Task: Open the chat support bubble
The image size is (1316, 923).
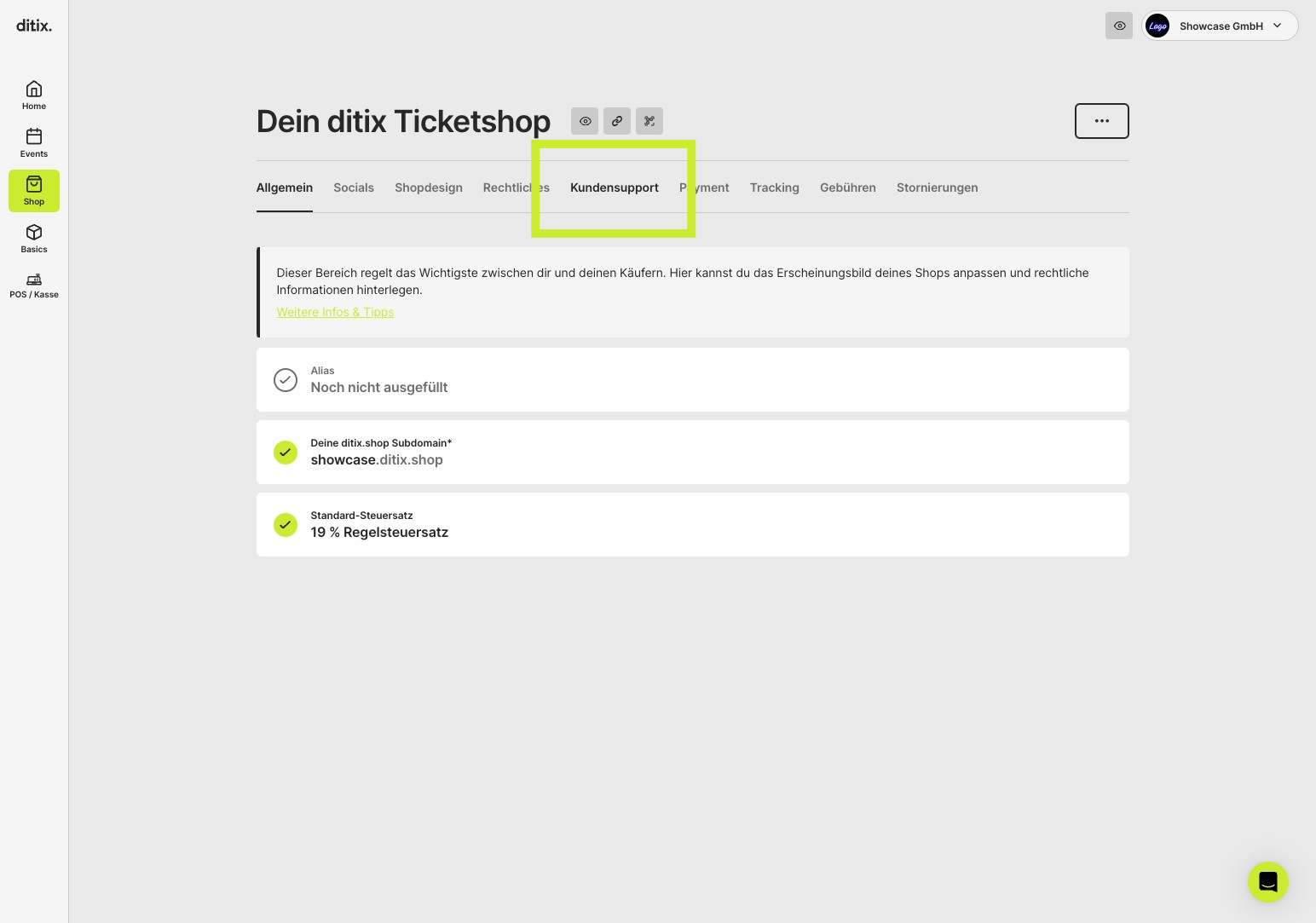Action: 1268,882
